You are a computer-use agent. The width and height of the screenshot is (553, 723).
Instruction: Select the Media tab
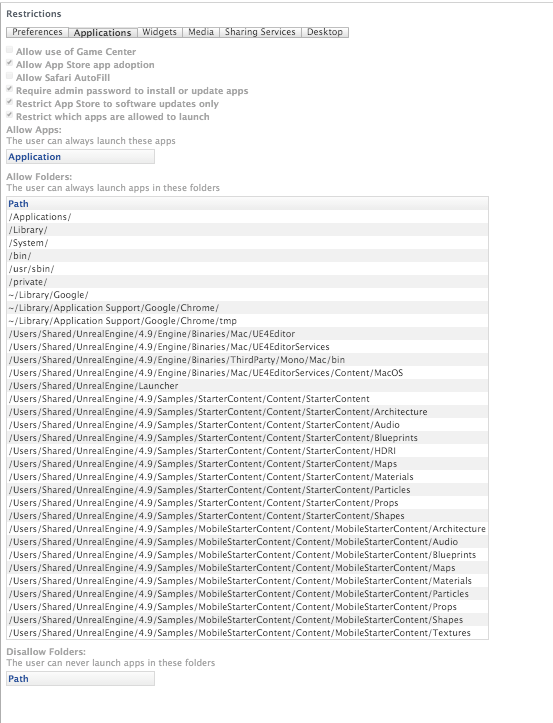pyautogui.click(x=201, y=32)
